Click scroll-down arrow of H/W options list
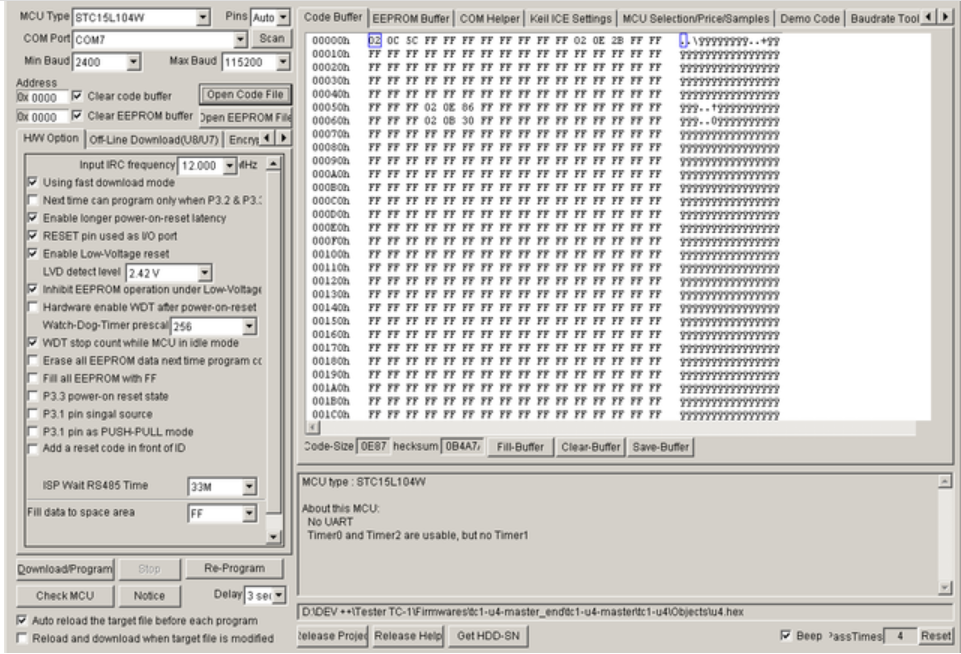The image size is (961, 654). click(x=273, y=537)
